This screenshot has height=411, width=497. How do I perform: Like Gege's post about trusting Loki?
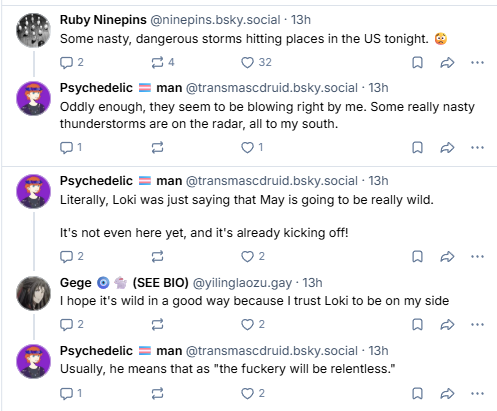coord(253,325)
